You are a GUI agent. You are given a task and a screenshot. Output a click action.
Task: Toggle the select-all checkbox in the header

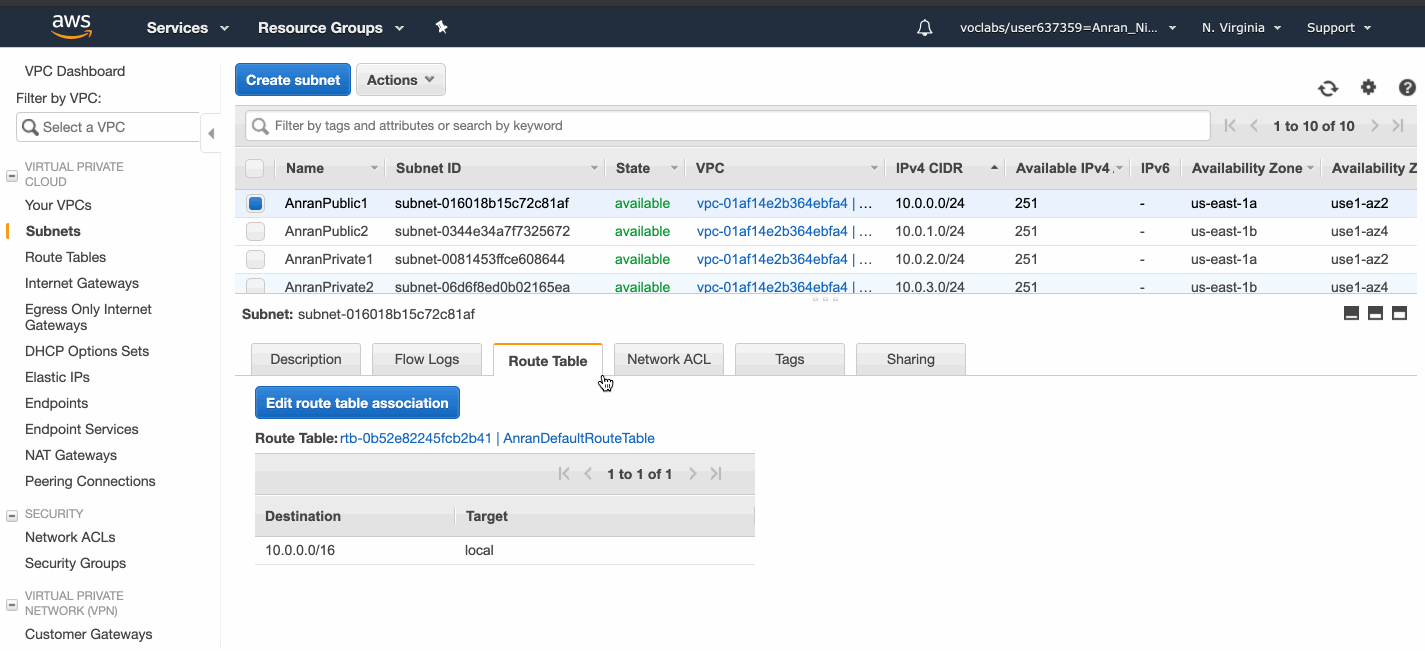click(x=255, y=167)
